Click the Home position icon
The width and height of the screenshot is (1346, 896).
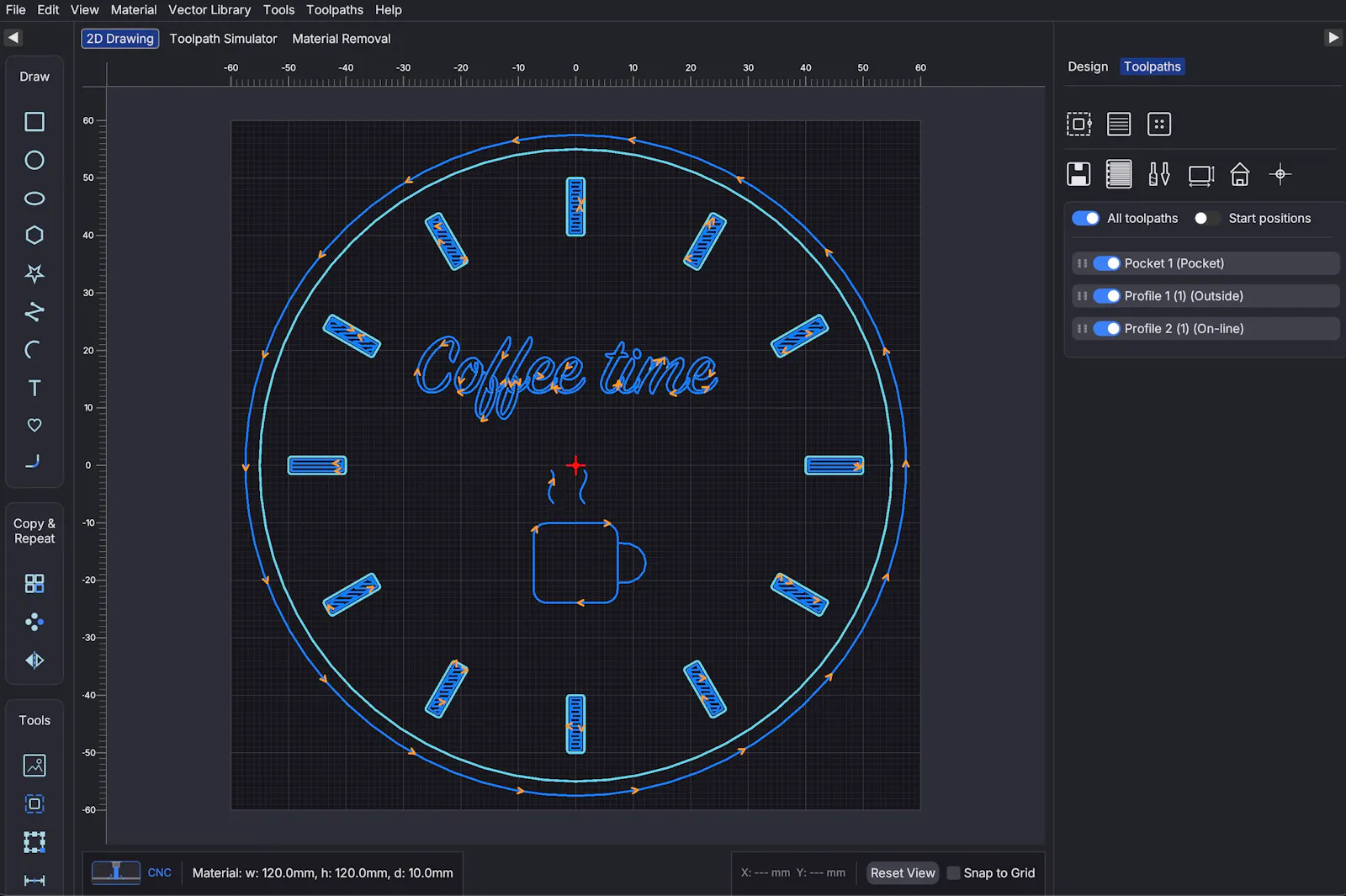(x=1240, y=174)
